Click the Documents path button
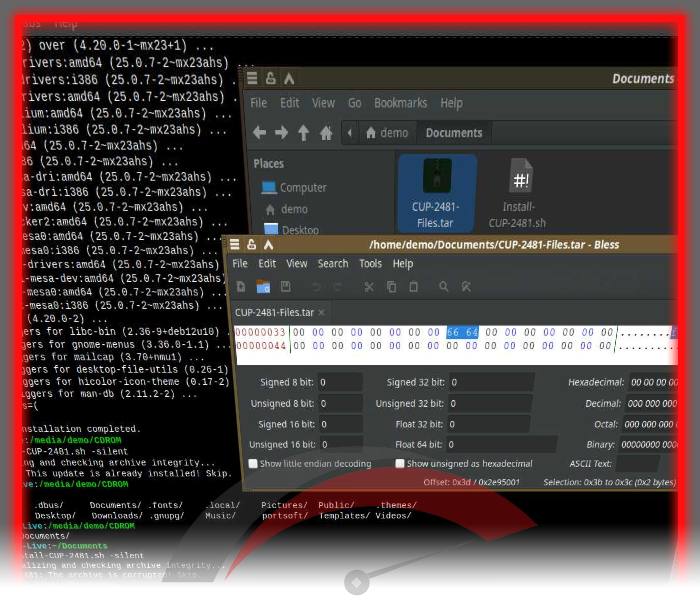Viewport: 700px width, 600px height. [x=454, y=133]
